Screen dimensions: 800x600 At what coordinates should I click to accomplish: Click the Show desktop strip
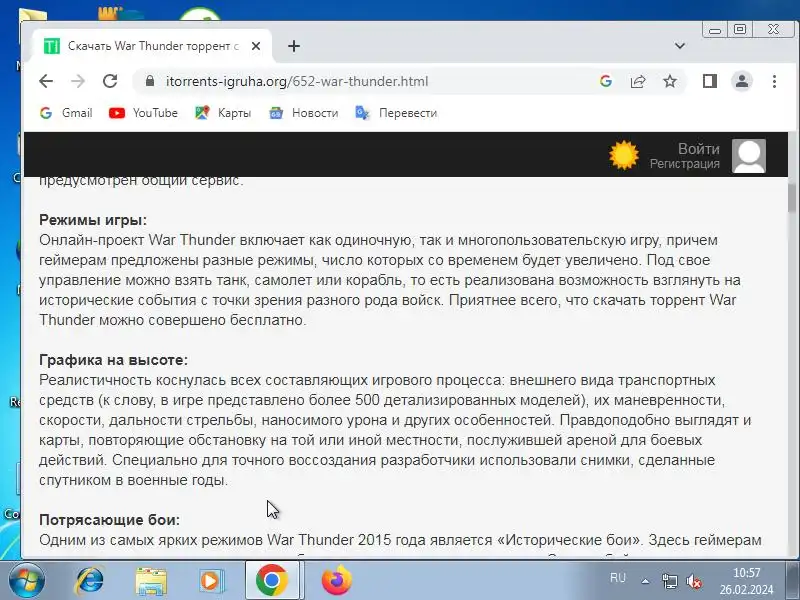(792, 580)
